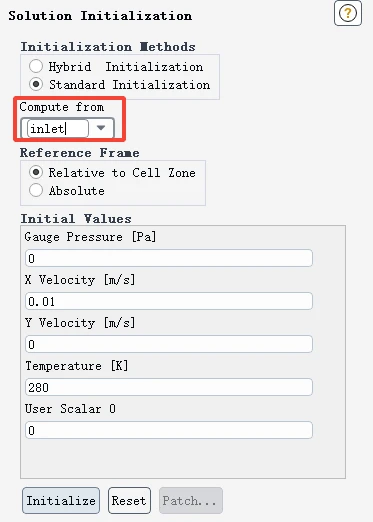
Task: Click the Initialization Methods group label
Action: tap(108, 47)
